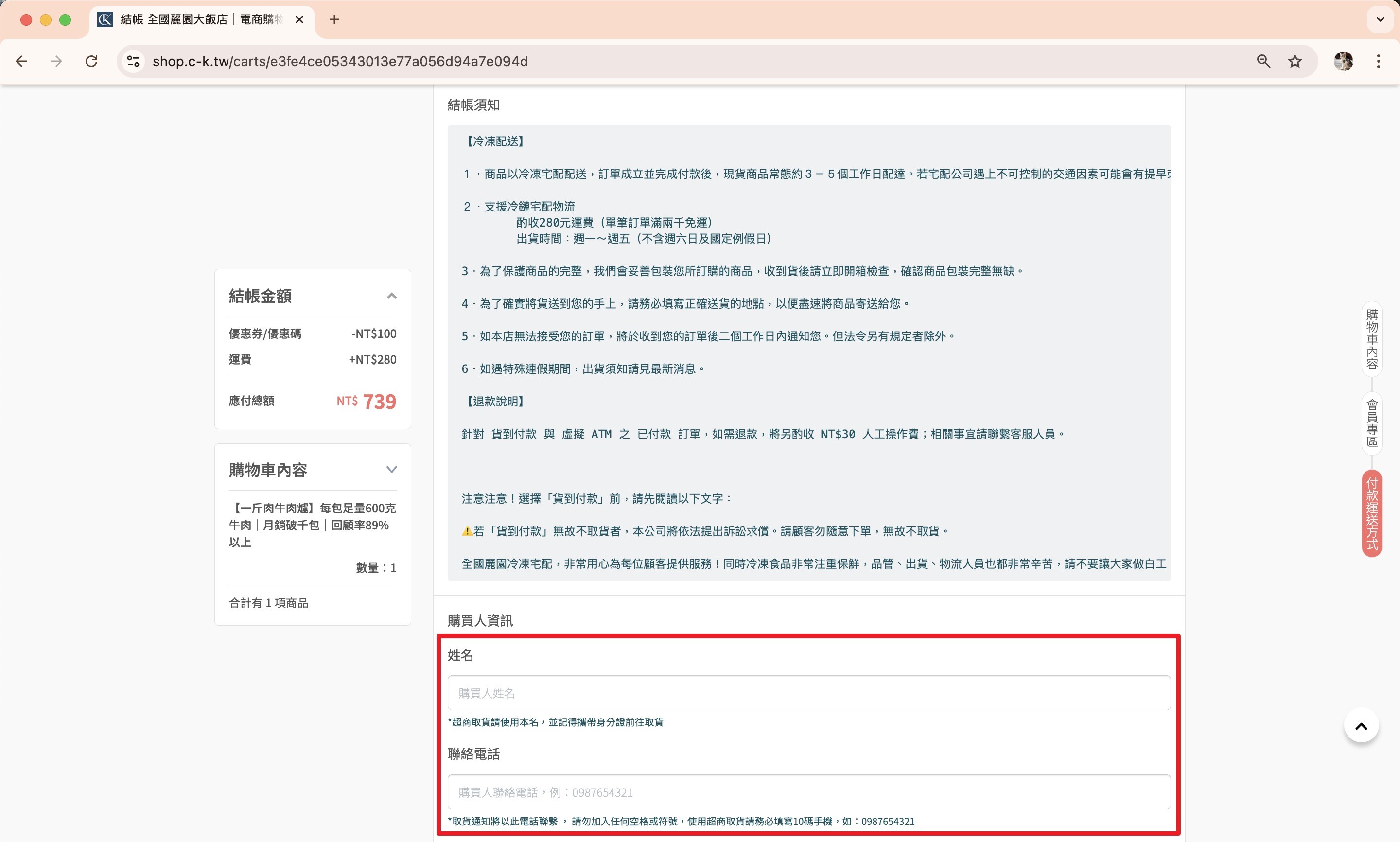Click the 合計有 1 項商品 text
The image size is (1400, 842).
pos(268,603)
